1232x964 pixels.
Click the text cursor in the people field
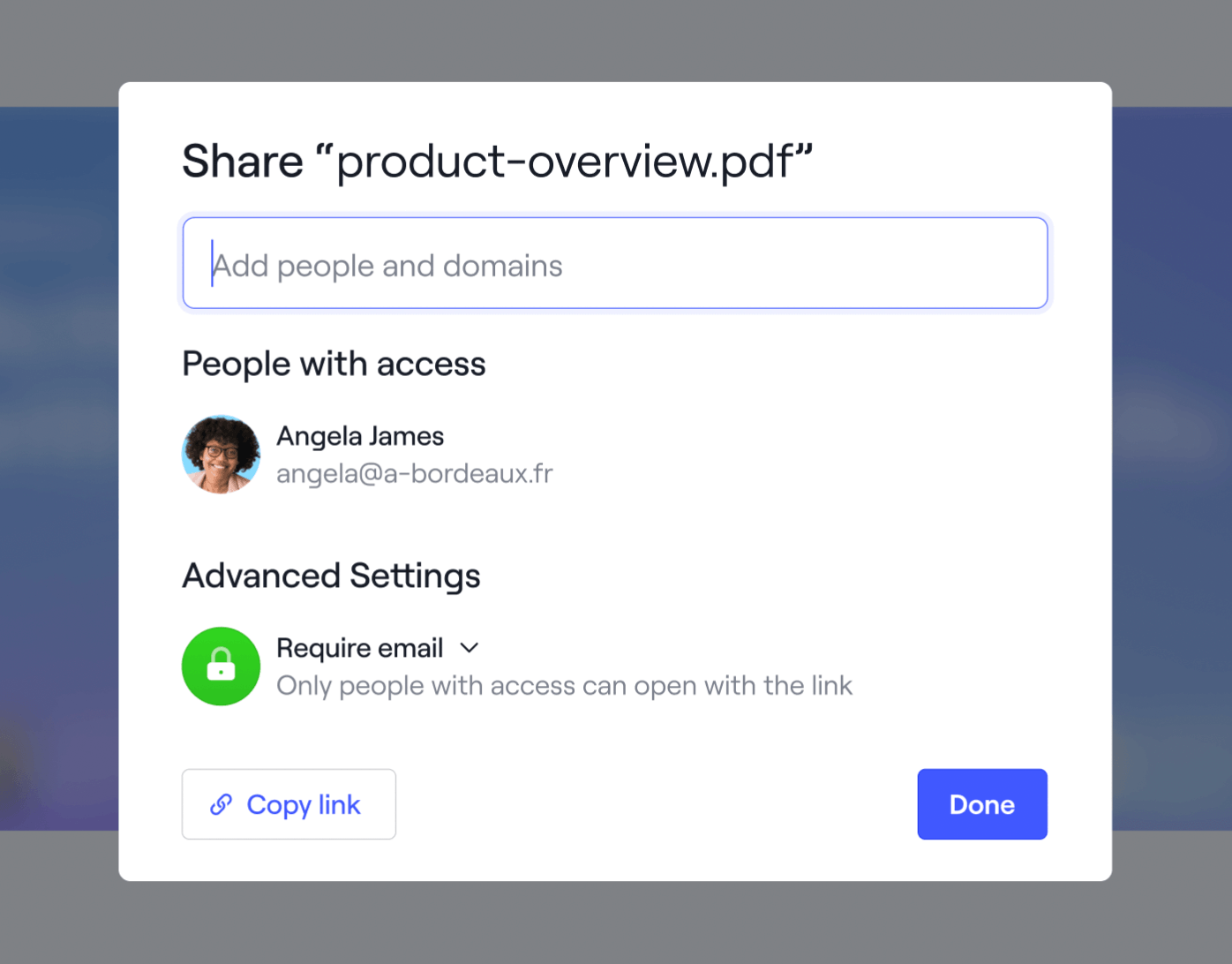[213, 263]
